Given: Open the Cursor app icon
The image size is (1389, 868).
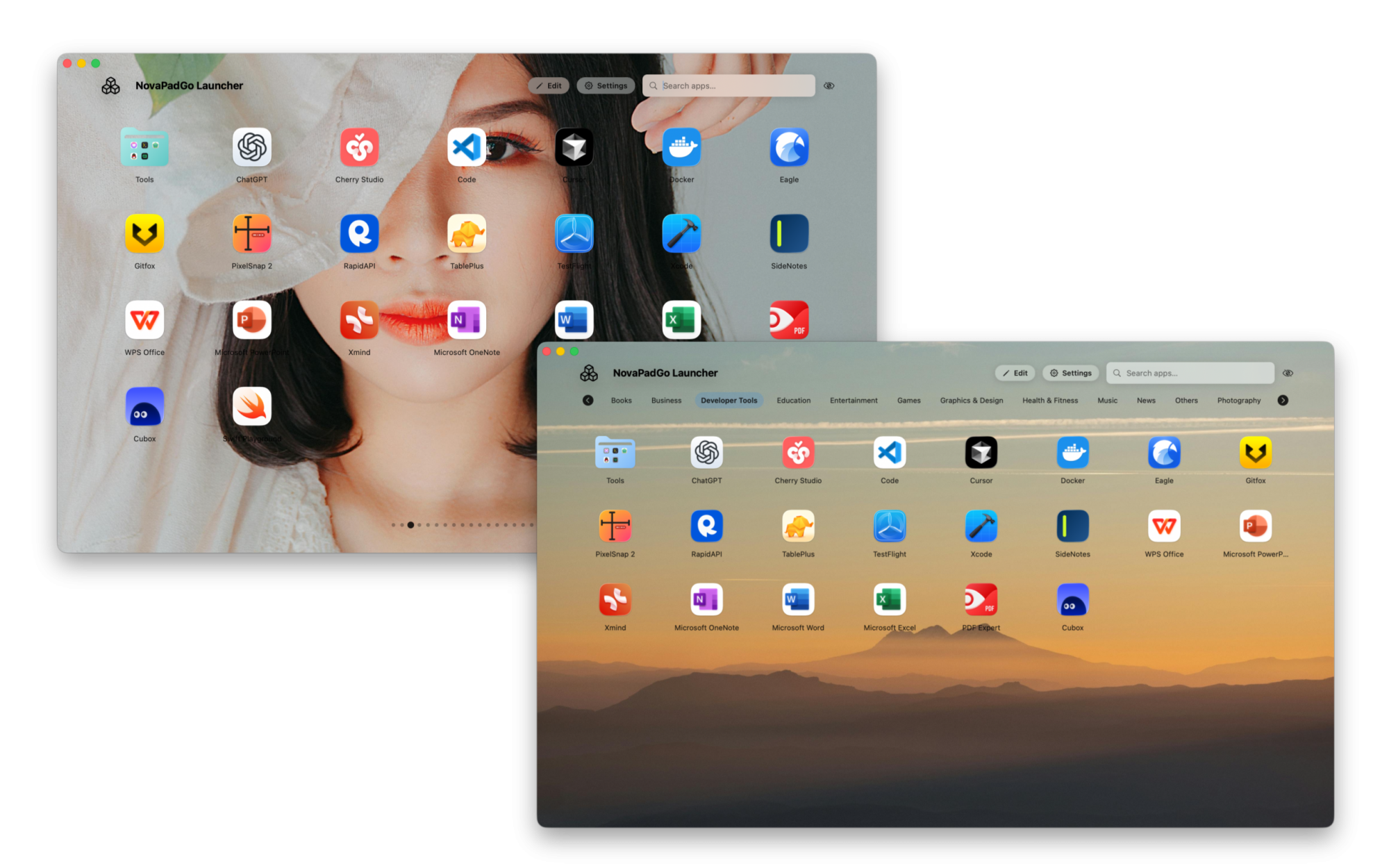Looking at the screenshot, I should 981,453.
